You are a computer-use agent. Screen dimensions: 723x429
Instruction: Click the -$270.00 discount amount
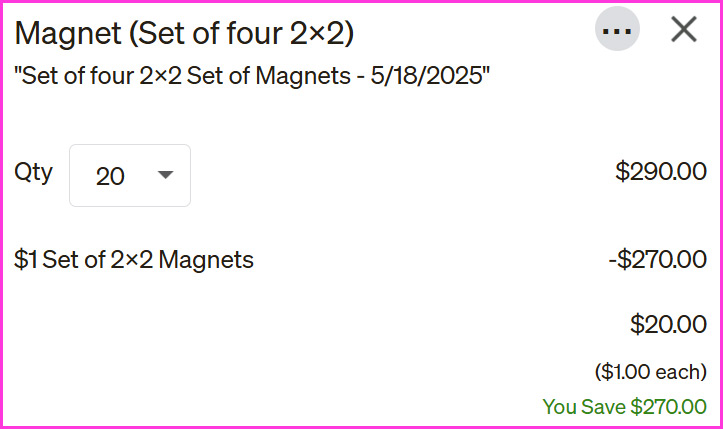point(657,261)
